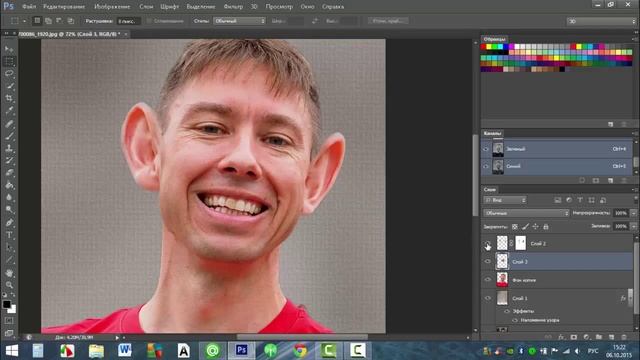
Task: Click the Слои panel tab
Action: point(489,190)
